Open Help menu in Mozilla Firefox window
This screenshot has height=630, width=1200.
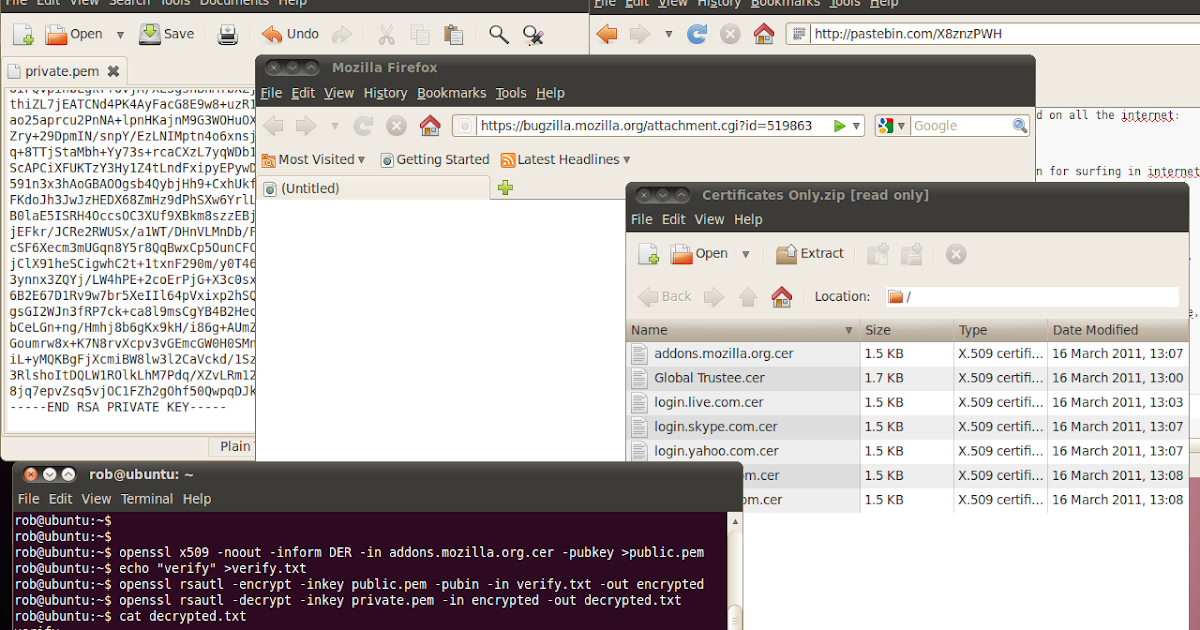tap(550, 93)
